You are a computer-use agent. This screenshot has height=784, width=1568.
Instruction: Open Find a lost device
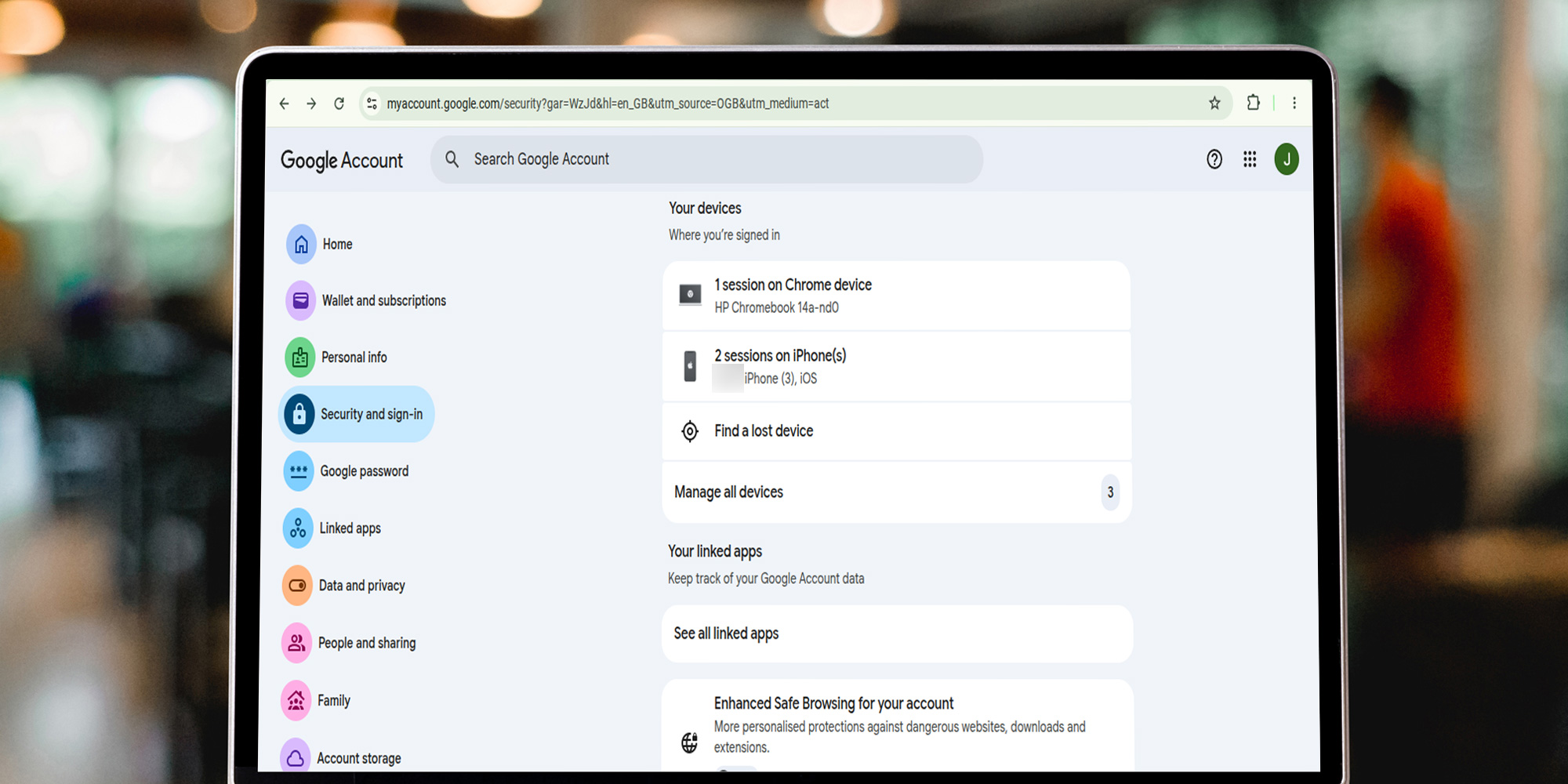[x=897, y=431]
